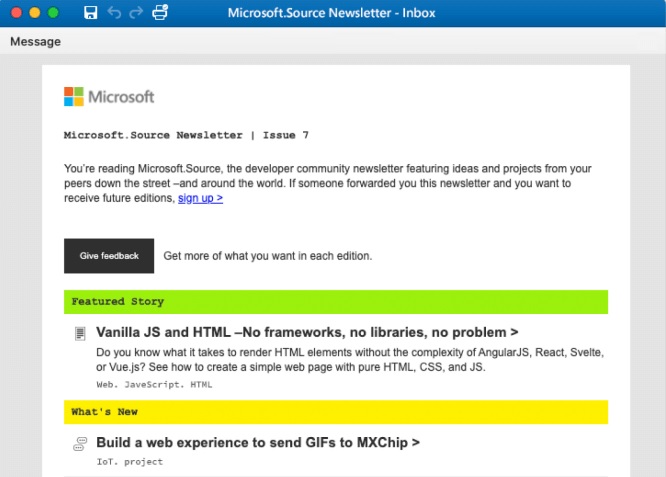The height and width of the screenshot is (477, 666).
Task: Click the Print icon
Action: point(160,13)
